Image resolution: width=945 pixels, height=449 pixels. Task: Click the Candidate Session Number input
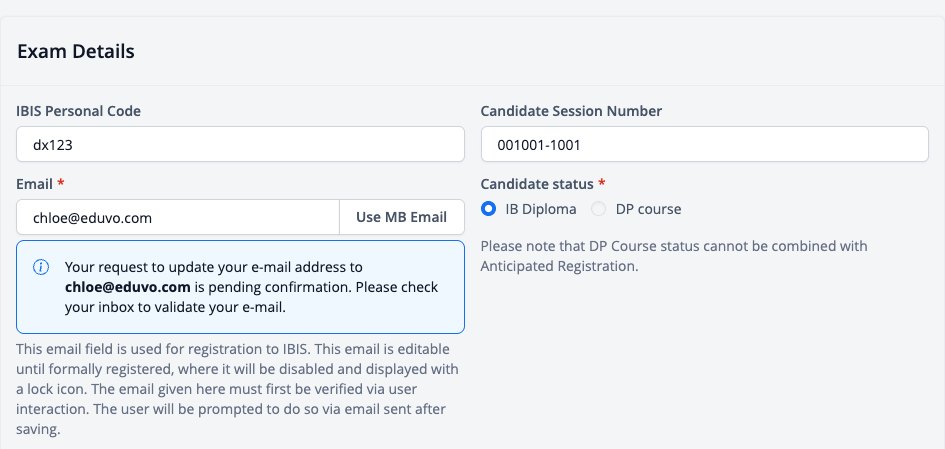[x=705, y=144]
